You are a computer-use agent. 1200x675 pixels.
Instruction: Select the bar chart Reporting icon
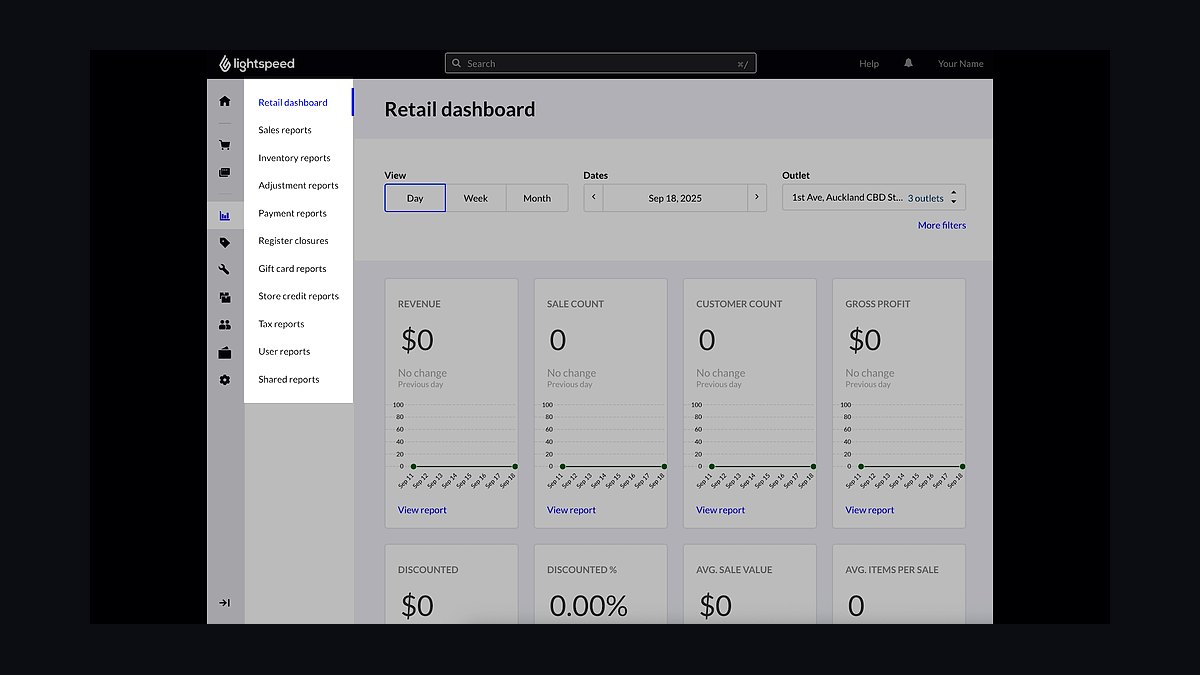click(x=225, y=215)
